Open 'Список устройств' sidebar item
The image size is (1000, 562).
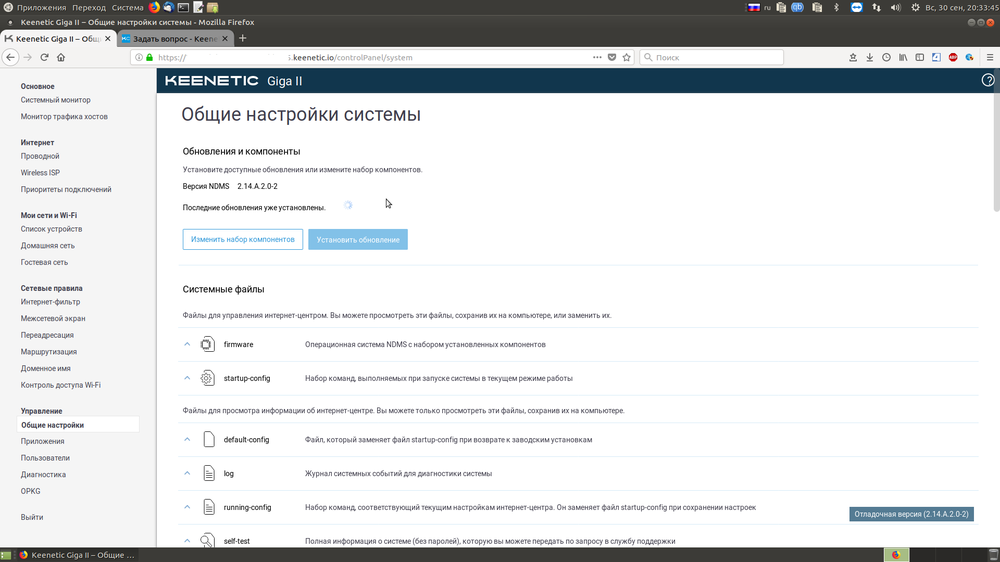[51, 229]
